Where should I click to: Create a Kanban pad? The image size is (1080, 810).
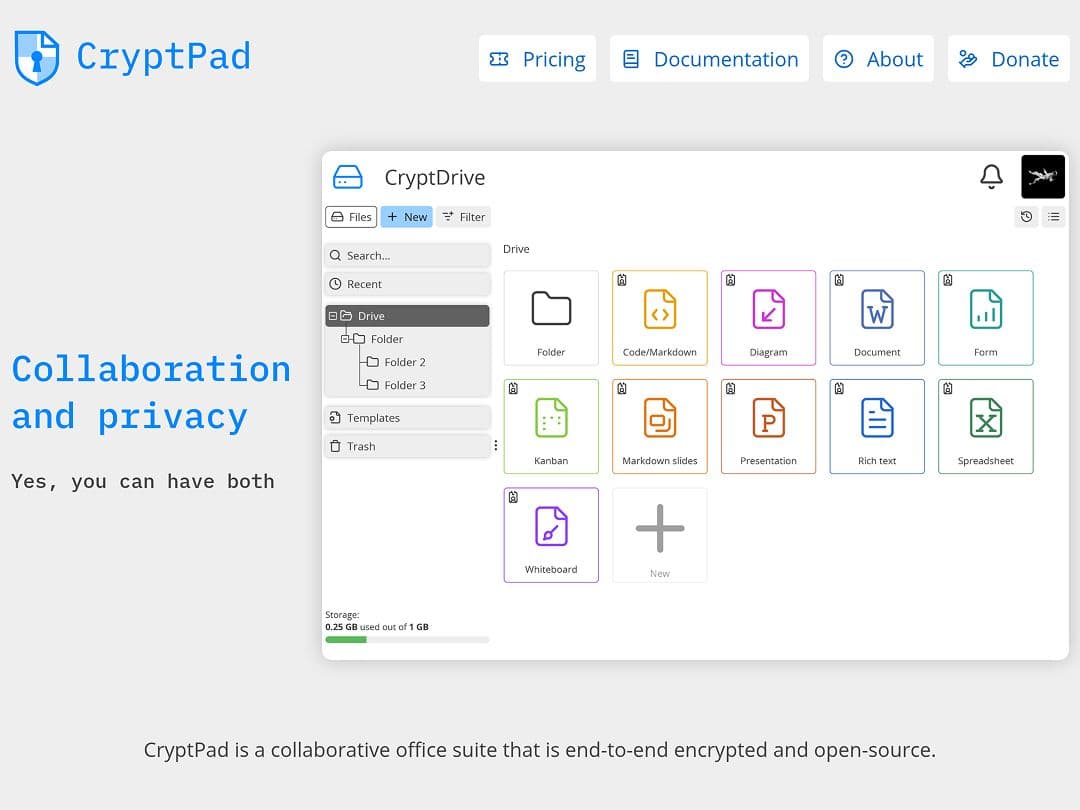(551, 426)
